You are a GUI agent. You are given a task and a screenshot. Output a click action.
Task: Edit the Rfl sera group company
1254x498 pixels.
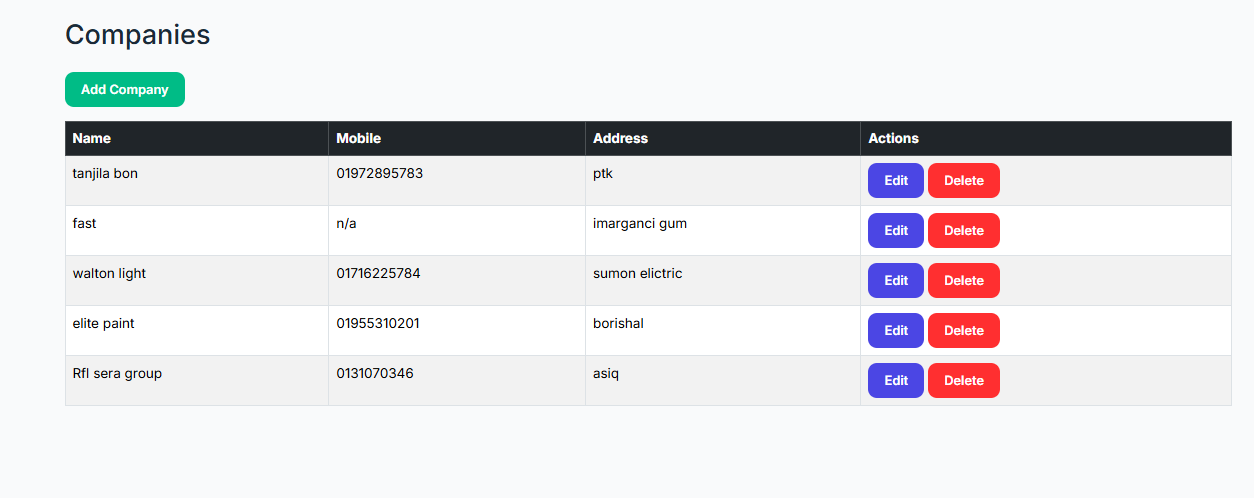point(895,381)
